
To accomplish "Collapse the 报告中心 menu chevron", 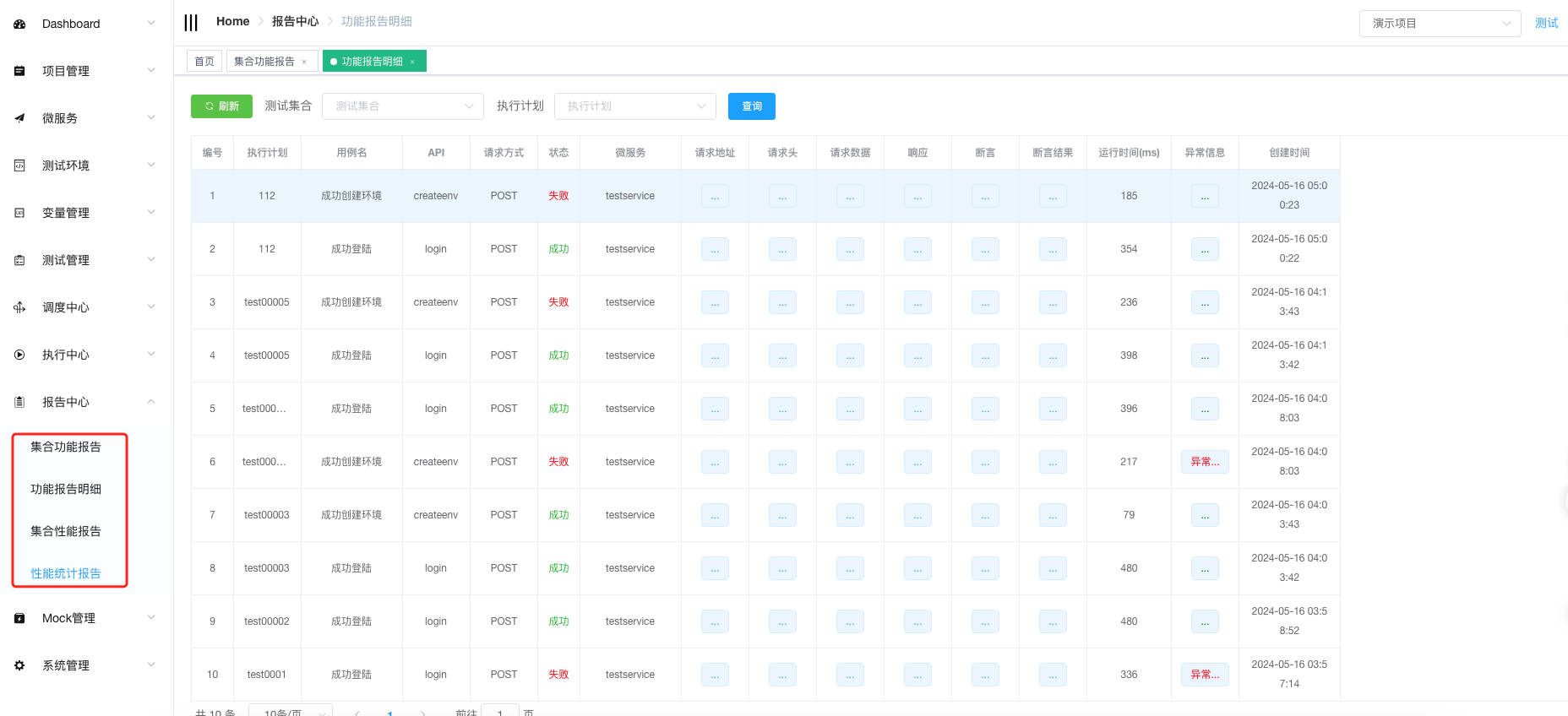I will (x=151, y=402).
